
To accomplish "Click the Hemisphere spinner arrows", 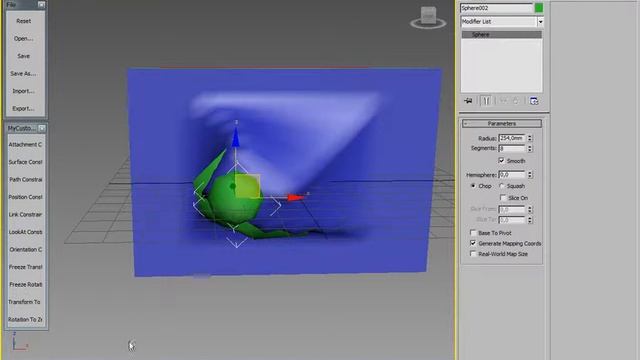I will pyautogui.click(x=530, y=175).
